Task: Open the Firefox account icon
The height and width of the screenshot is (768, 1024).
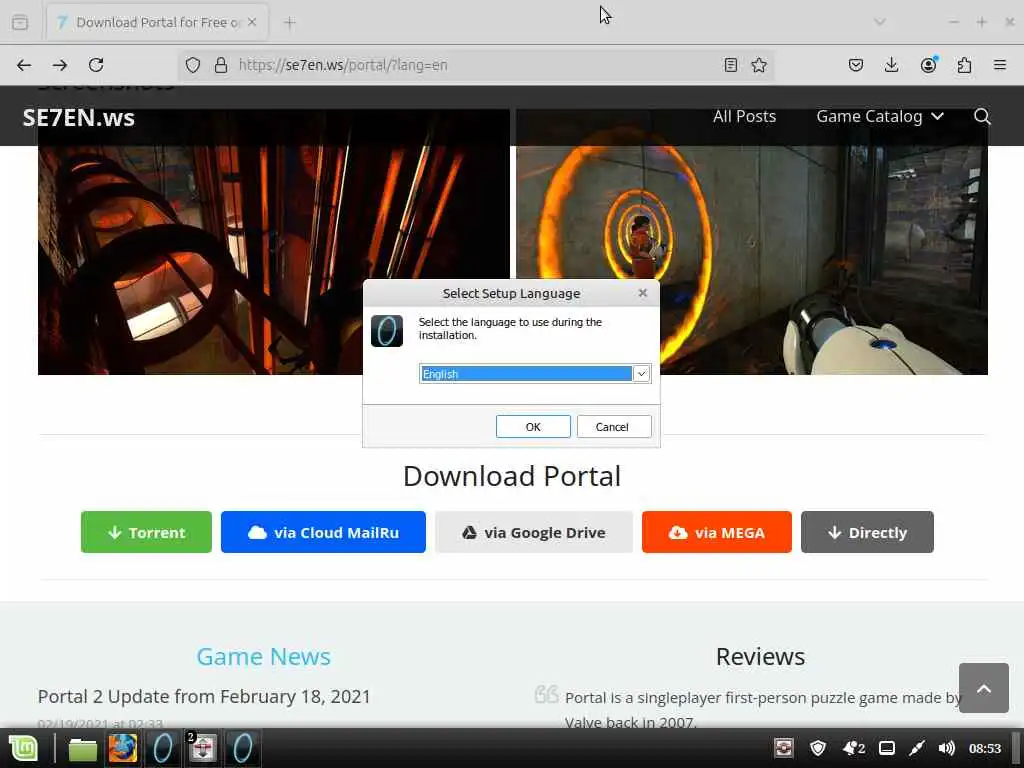Action: pos(928,65)
